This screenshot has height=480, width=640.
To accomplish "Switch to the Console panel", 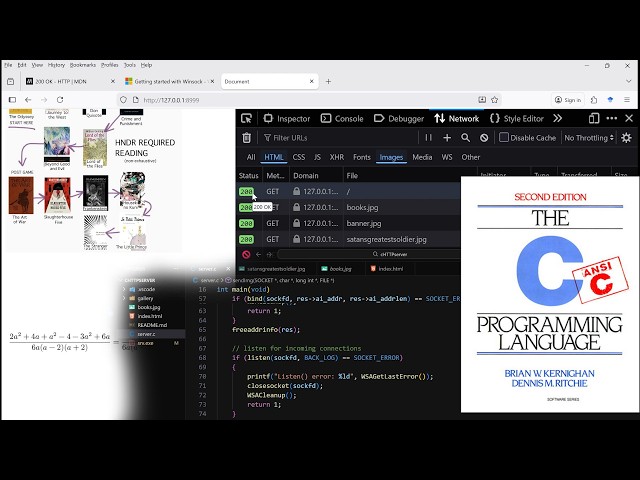I will pyautogui.click(x=342, y=119).
